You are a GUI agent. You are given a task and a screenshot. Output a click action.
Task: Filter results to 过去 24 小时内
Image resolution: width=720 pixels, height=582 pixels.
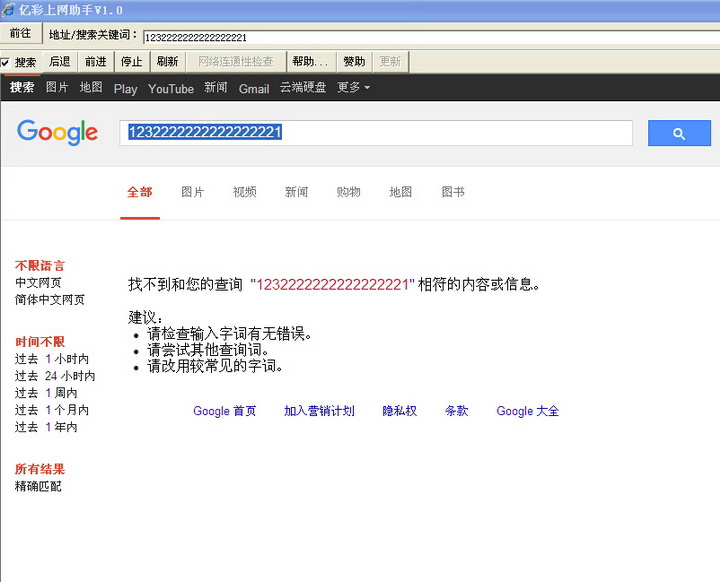(55, 376)
